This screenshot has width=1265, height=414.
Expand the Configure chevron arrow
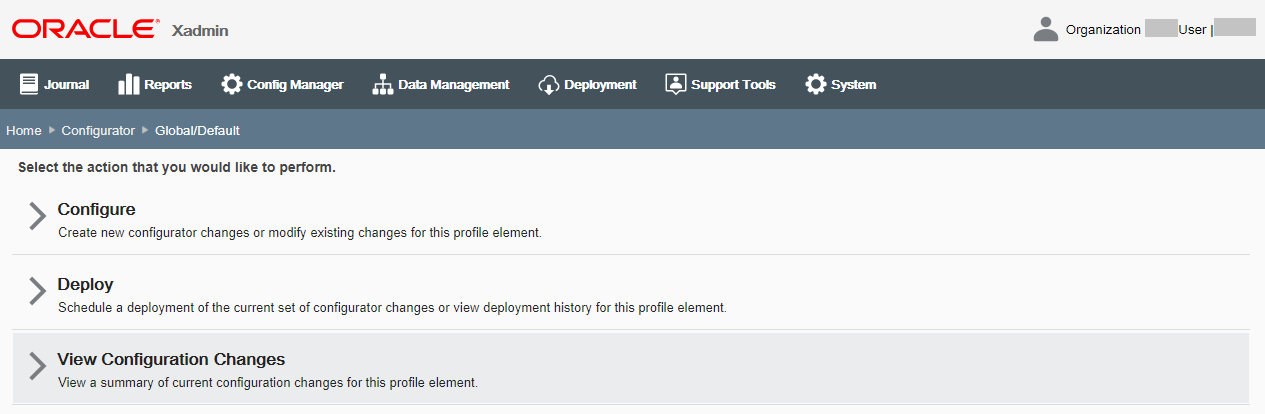point(38,216)
